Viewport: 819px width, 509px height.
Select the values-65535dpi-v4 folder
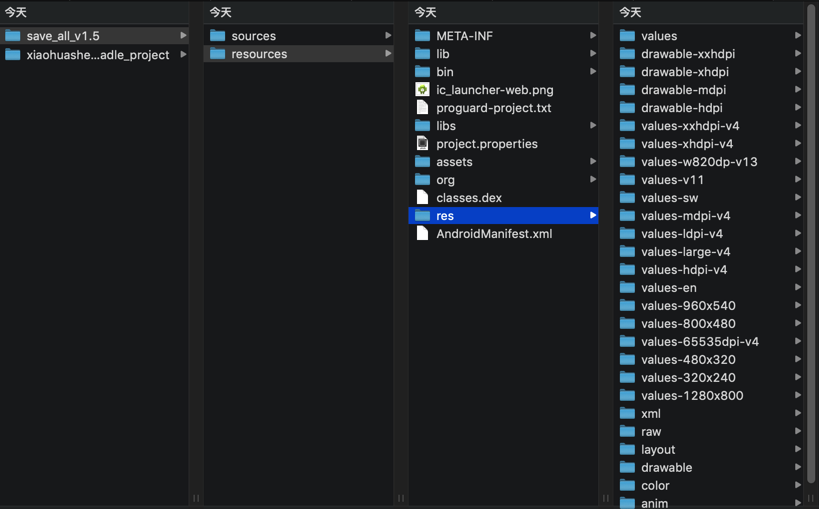pyautogui.click(x=710, y=342)
